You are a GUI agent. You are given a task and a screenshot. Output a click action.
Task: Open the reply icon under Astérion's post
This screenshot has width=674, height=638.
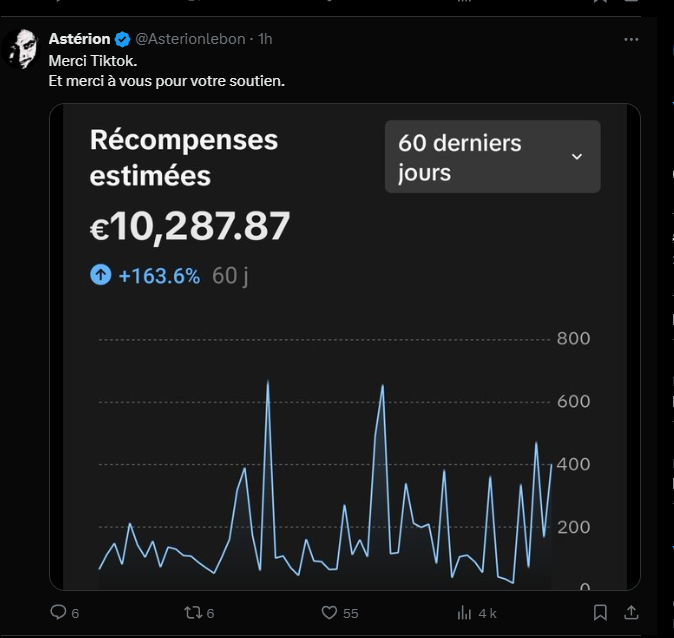click(x=58, y=612)
